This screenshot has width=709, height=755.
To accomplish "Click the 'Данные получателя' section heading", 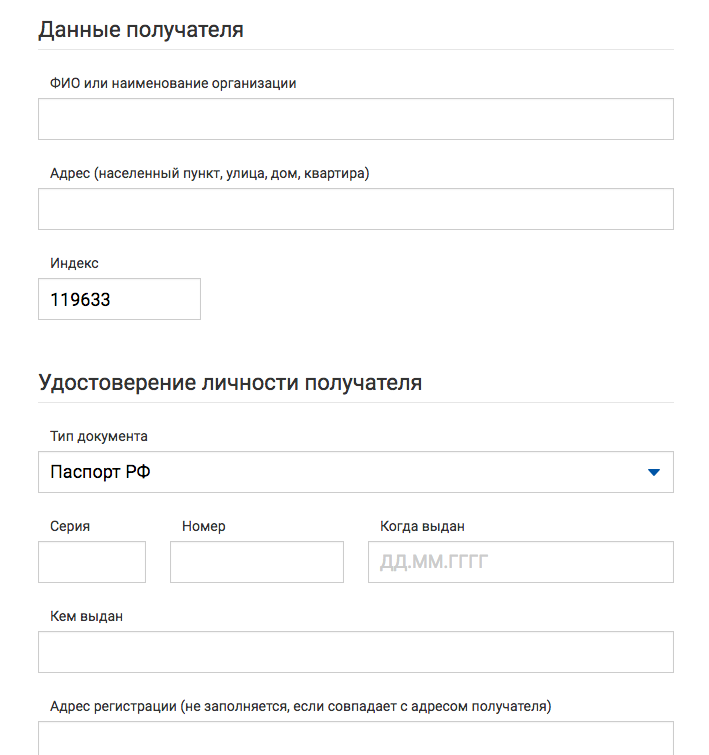I will [x=141, y=30].
